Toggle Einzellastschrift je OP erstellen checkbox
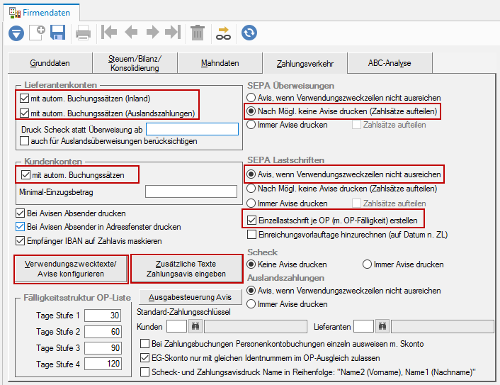 click(252, 220)
